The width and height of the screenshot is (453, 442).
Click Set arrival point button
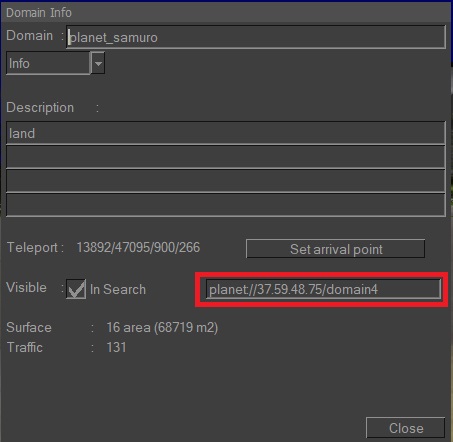point(335,249)
